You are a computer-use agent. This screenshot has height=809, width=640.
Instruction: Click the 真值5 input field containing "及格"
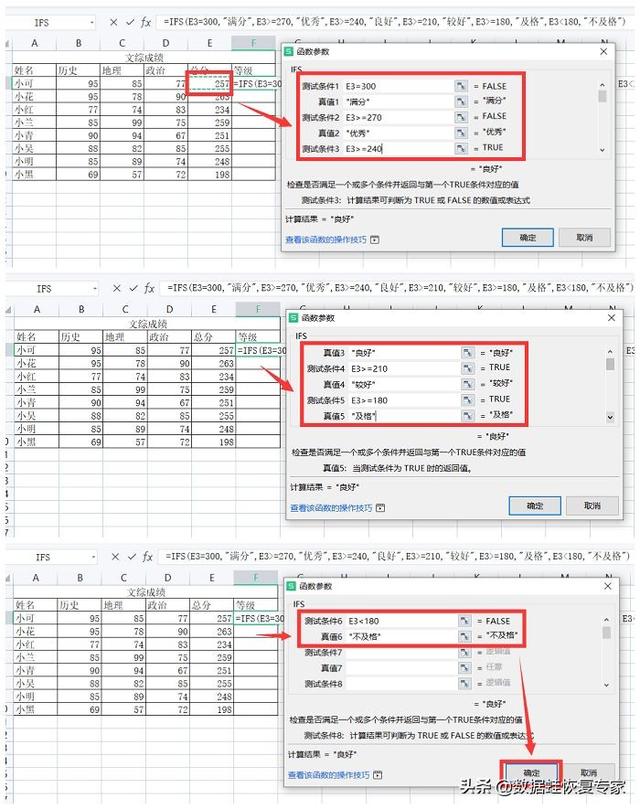404,416
